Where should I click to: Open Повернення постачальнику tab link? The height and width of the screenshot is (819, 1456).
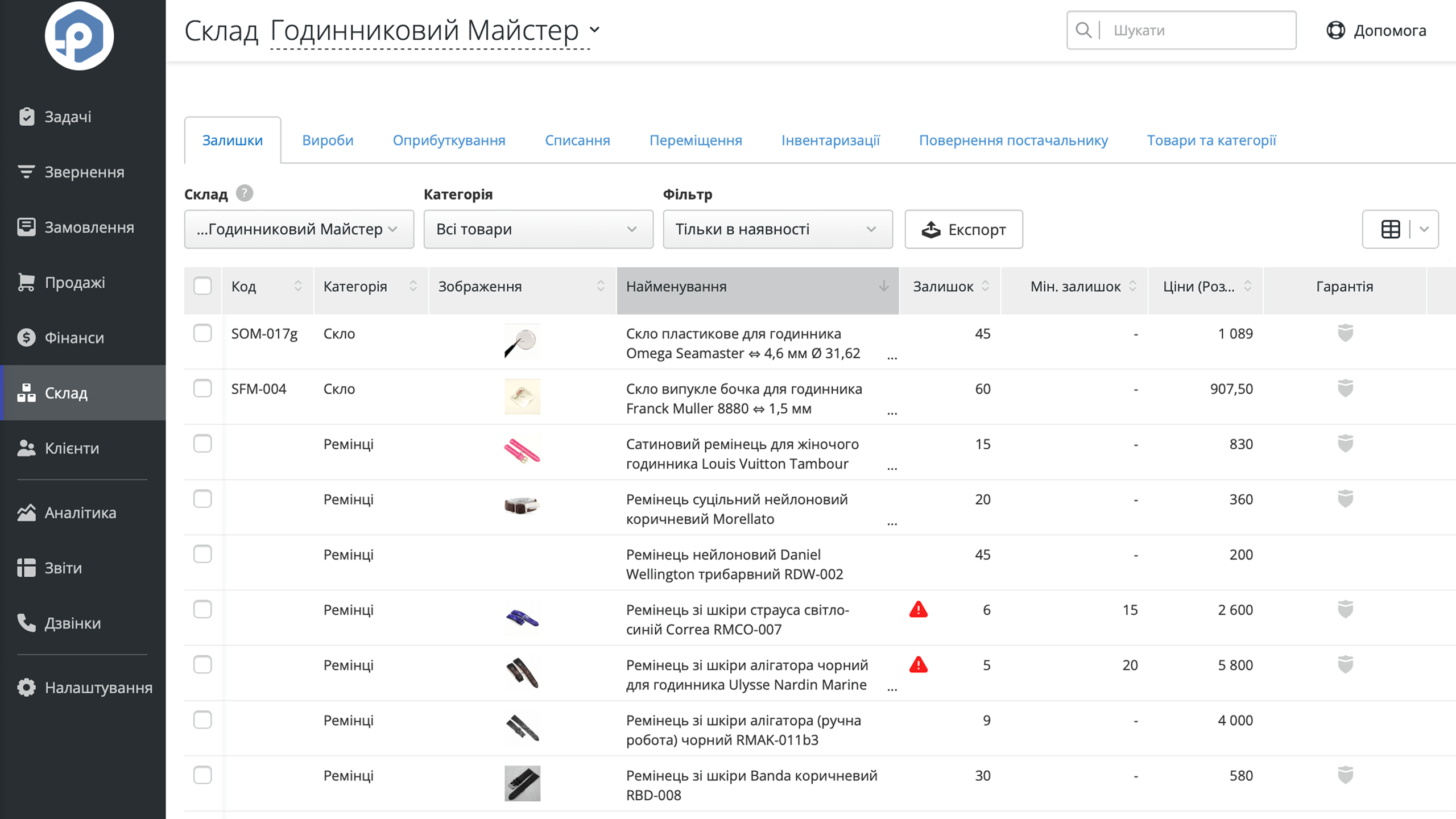(x=1014, y=140)
